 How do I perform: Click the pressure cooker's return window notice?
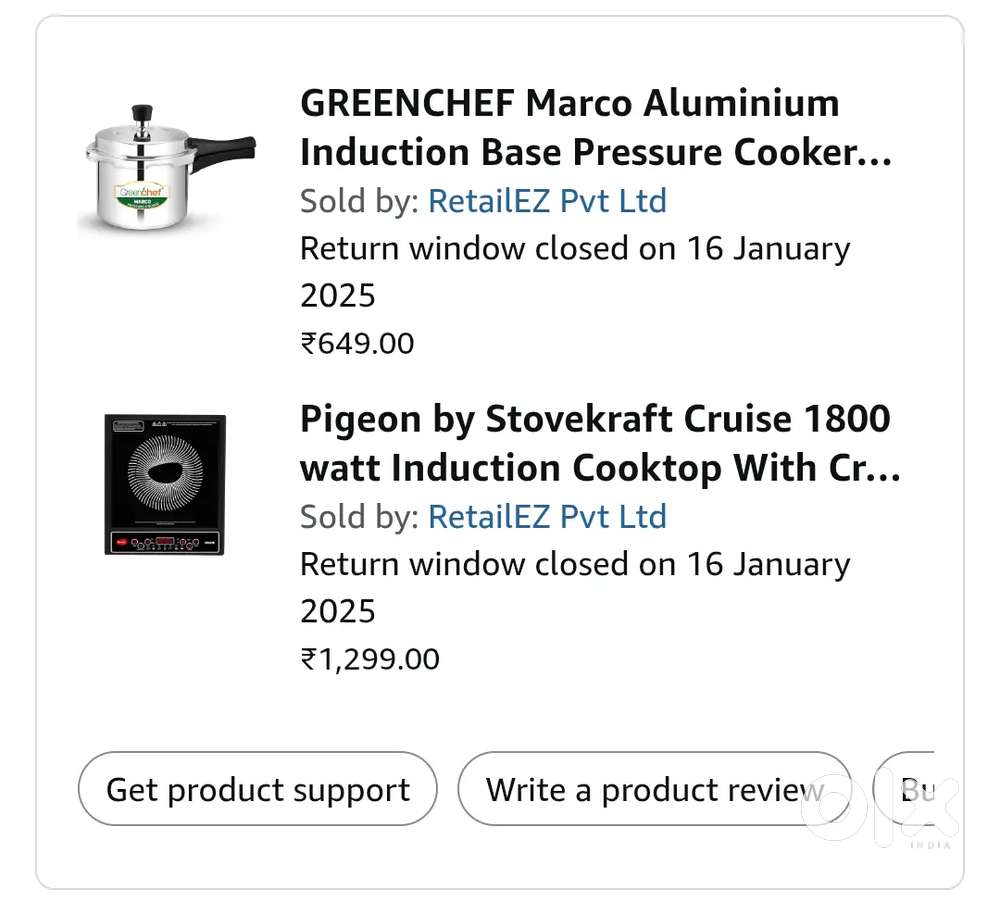tap(575, 271)
